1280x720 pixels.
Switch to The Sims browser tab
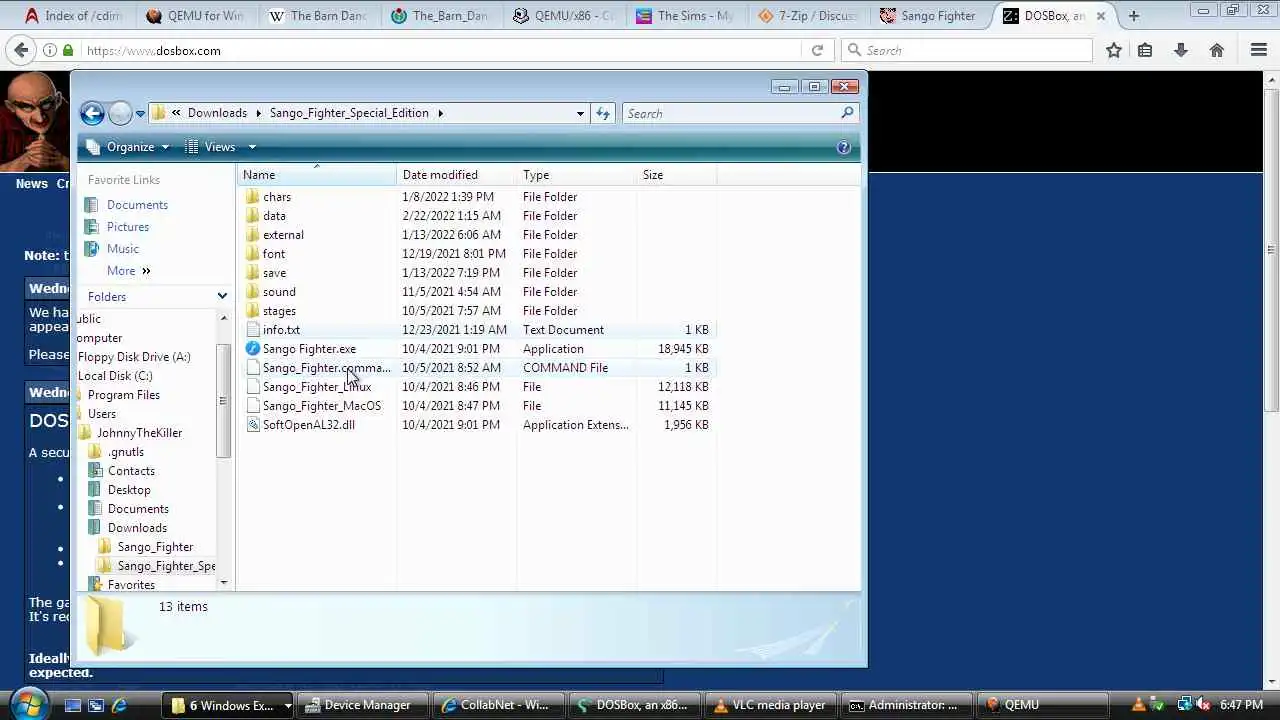tap(685, 16)
